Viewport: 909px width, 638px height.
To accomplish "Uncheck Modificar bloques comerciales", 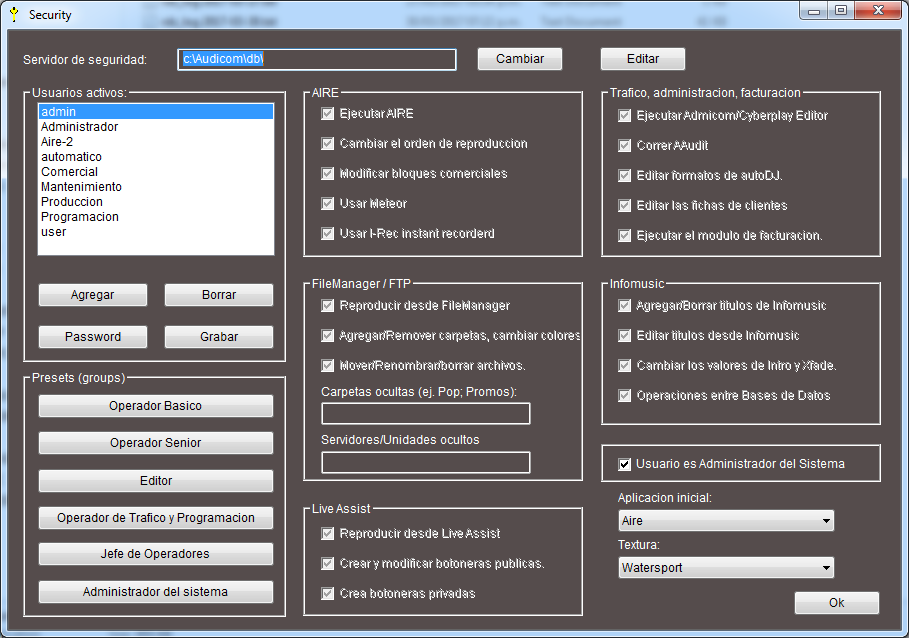I will coord(328,174).
